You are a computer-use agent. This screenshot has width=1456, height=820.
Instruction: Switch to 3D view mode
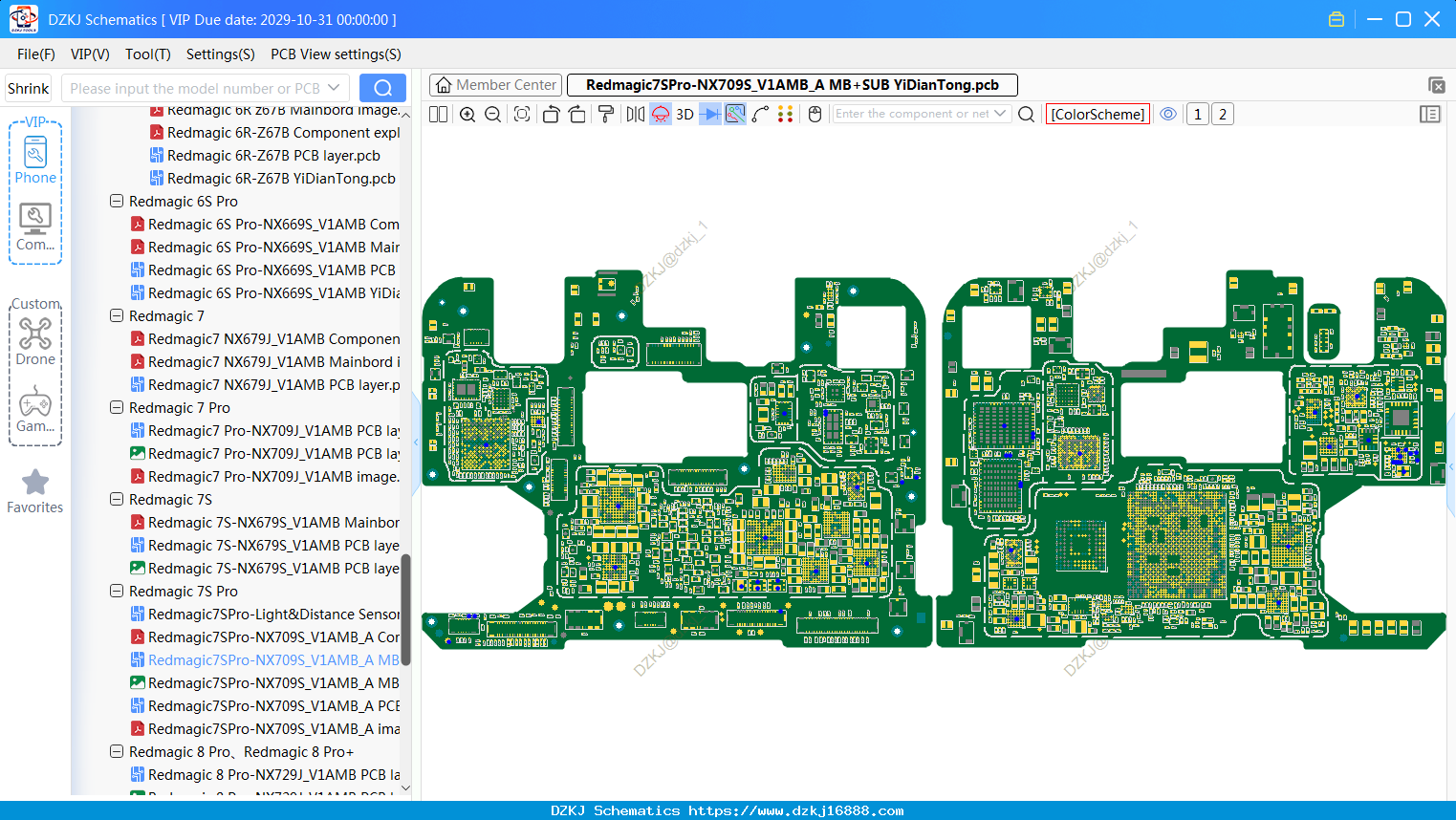click(685, 115)
